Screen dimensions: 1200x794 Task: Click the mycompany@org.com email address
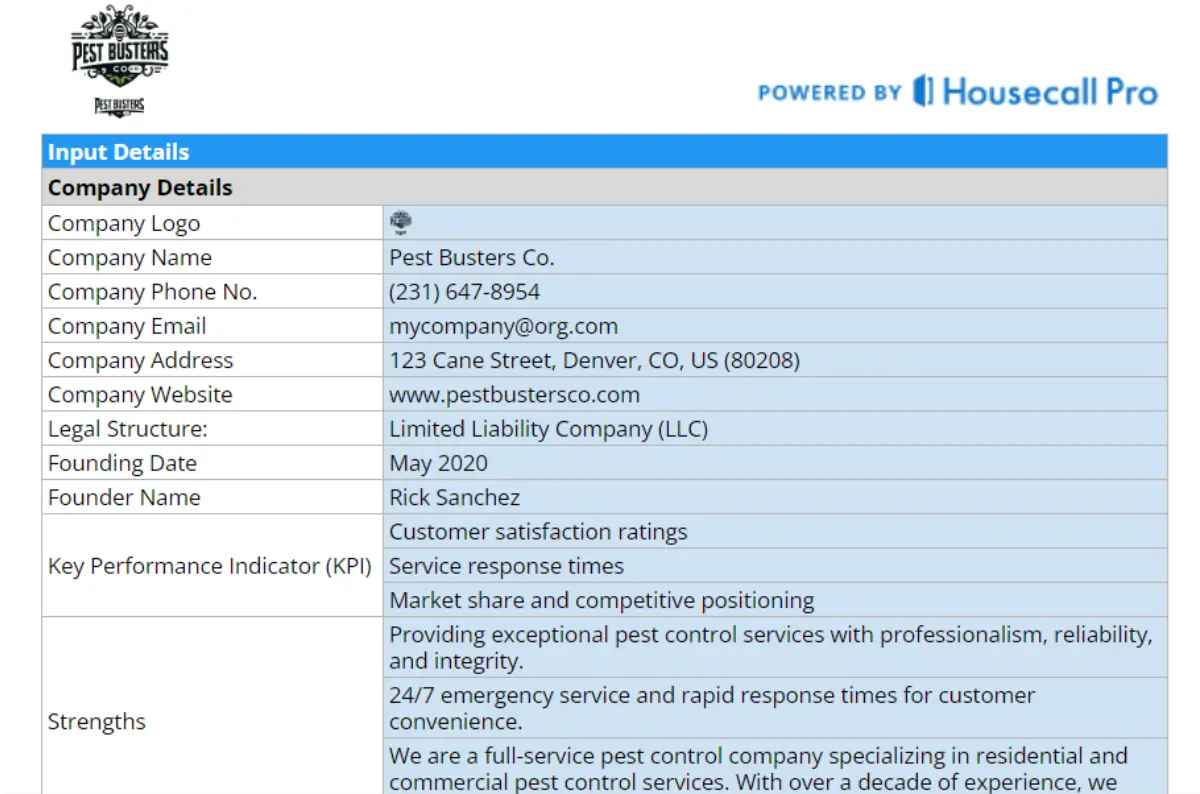tap(503, 326)
